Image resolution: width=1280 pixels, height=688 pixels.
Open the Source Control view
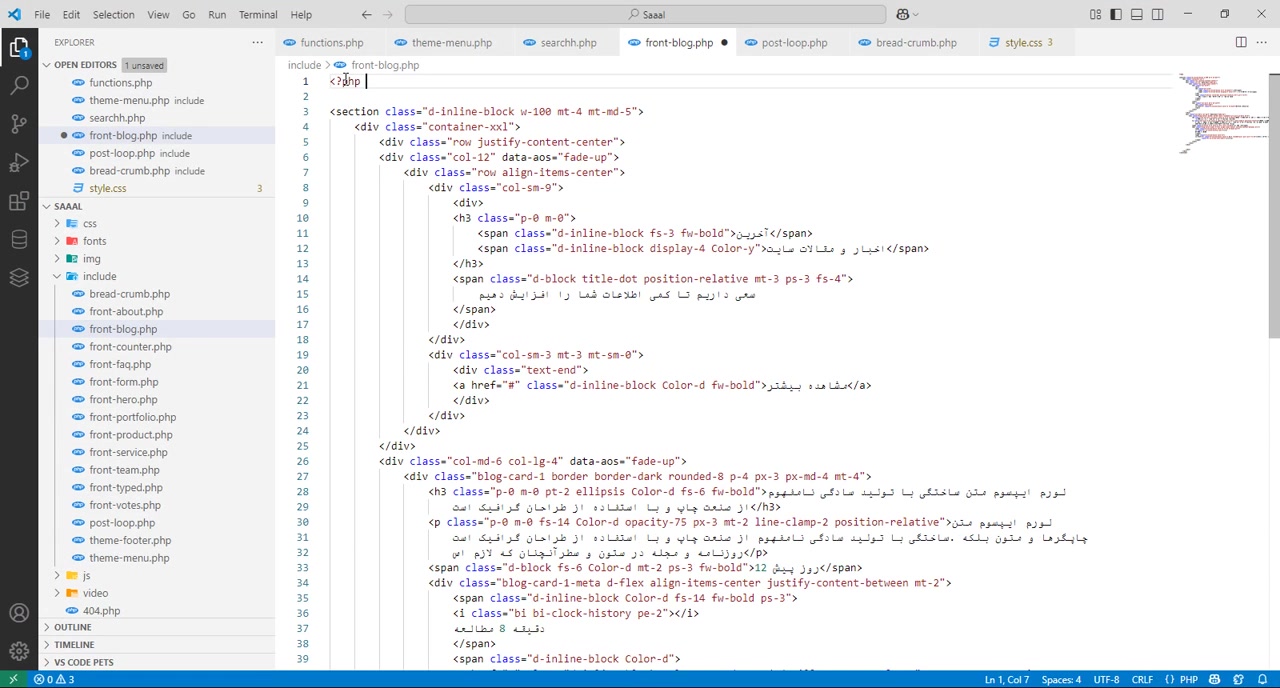click(19, 124)
